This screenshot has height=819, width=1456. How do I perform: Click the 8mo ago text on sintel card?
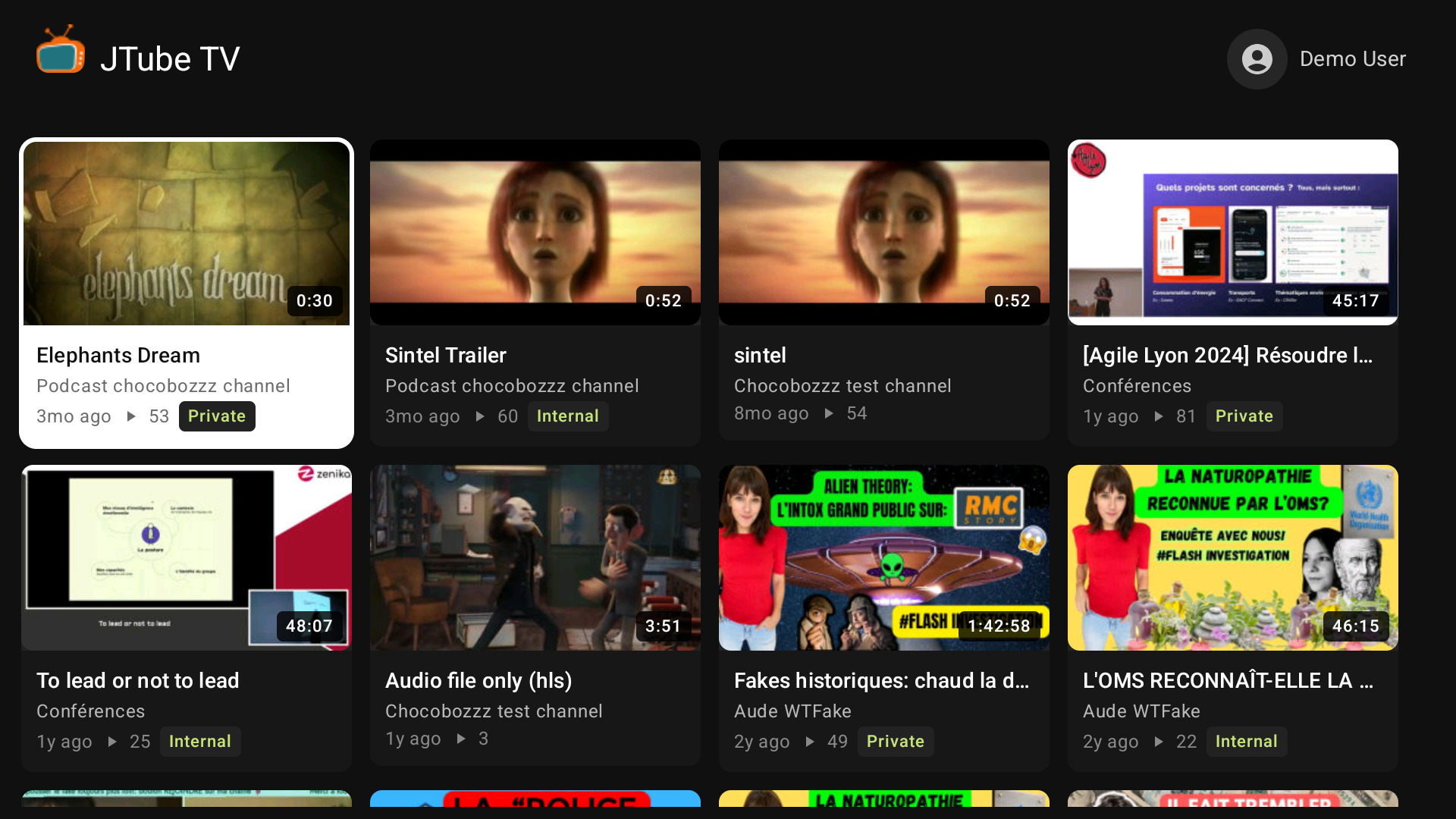coord(771,413)
